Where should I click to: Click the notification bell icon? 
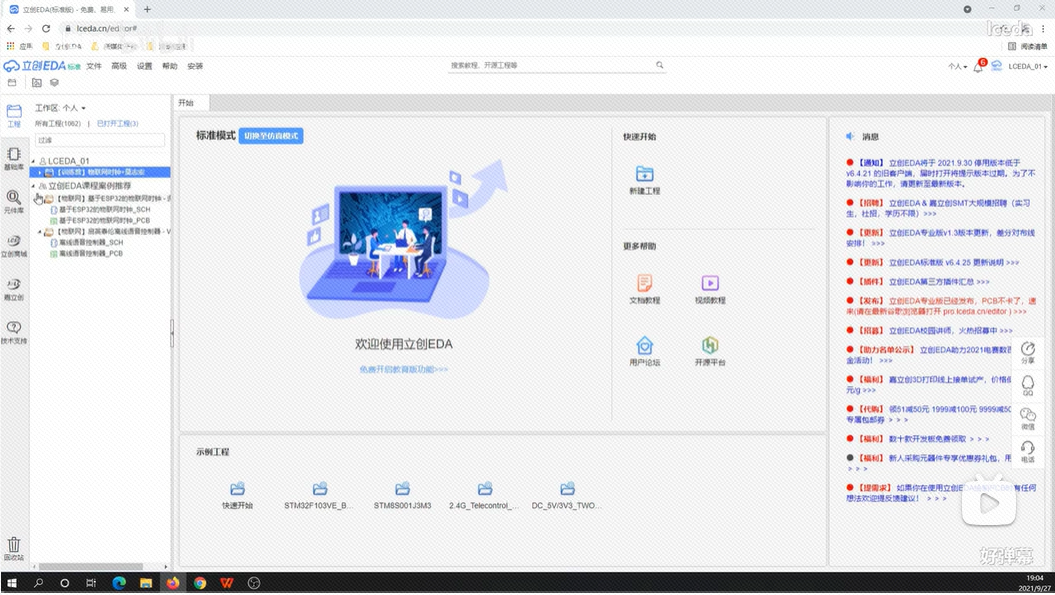(978, 66)
